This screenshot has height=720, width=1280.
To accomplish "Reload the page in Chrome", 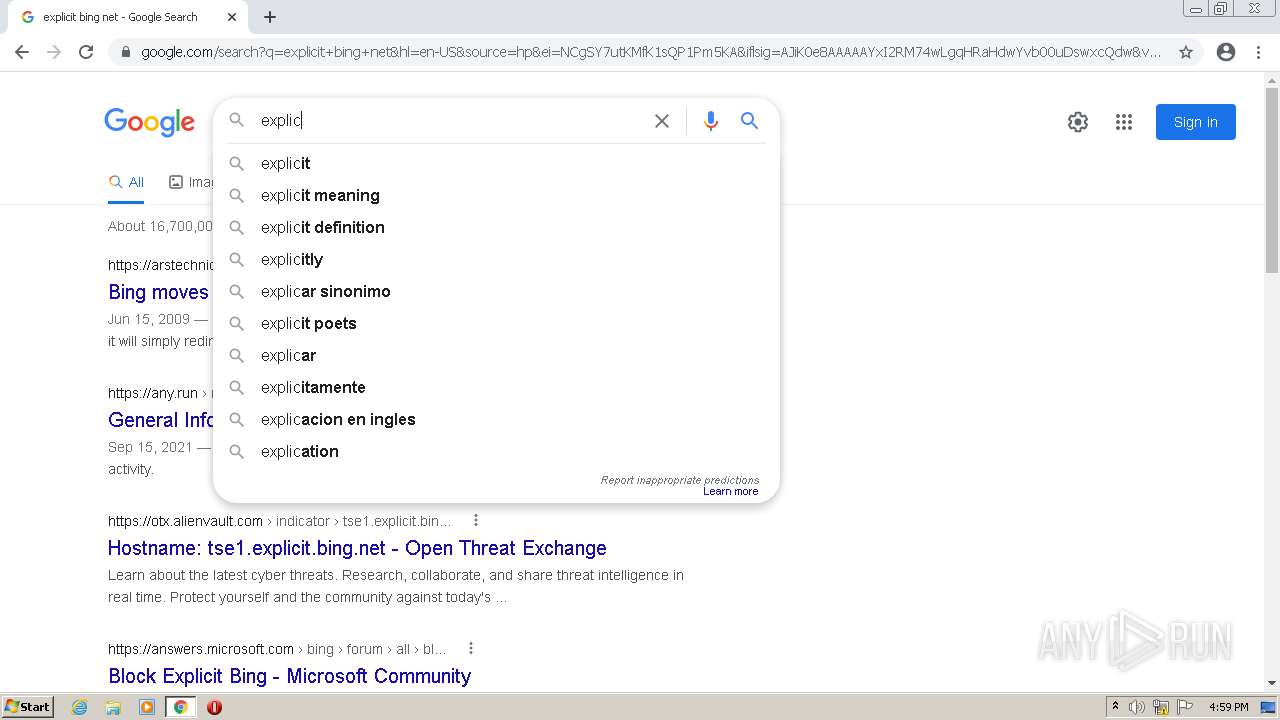I will (x=86, y=52).
